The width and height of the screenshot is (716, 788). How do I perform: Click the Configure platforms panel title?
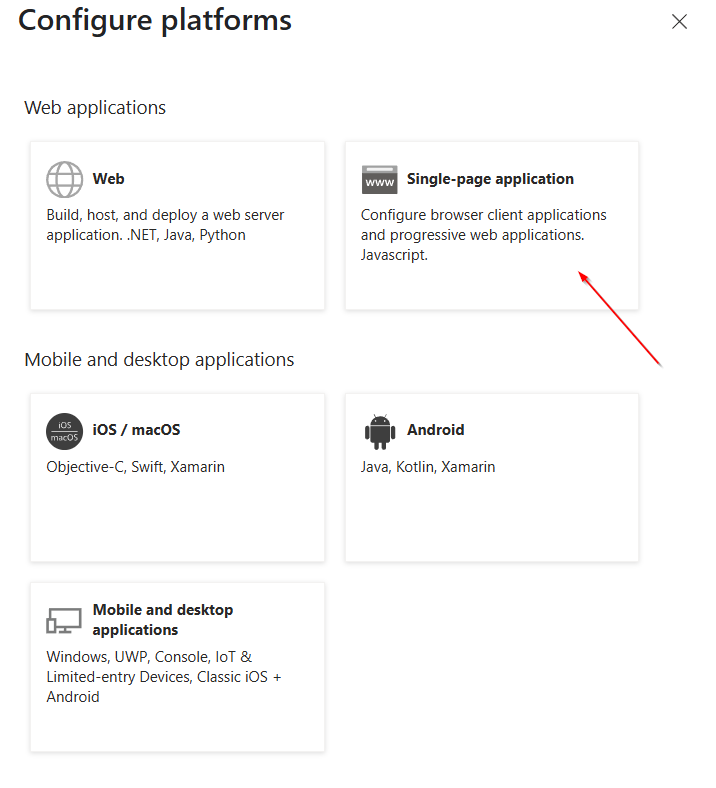point(155,21)
